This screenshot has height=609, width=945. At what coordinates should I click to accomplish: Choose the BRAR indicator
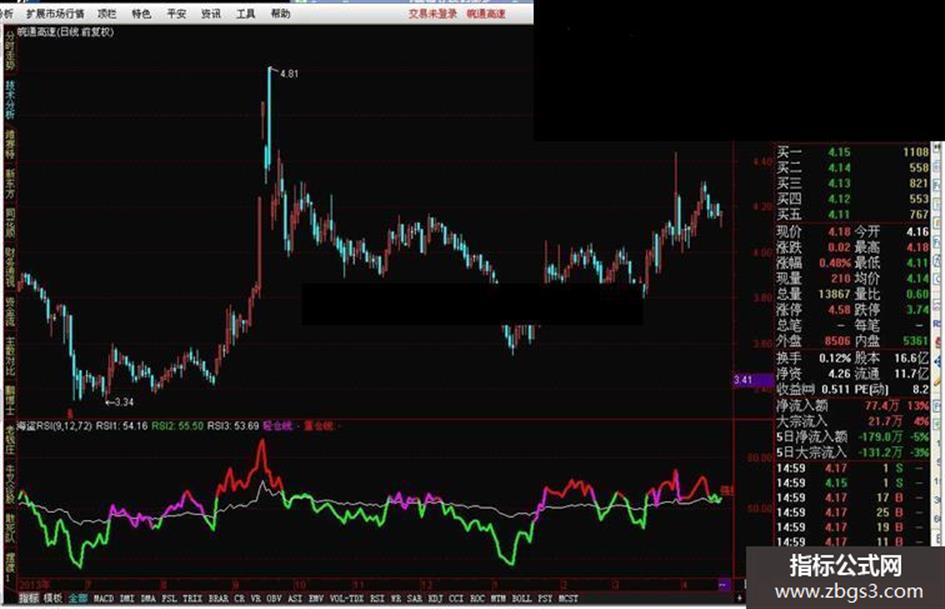[x=218, y=598]
